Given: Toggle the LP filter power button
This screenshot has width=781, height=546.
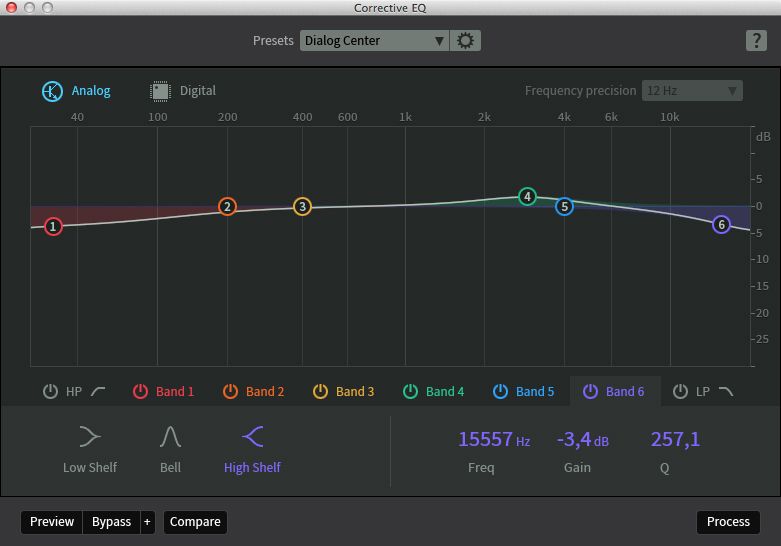Looking at the screenshot, I should pos(680,392).
